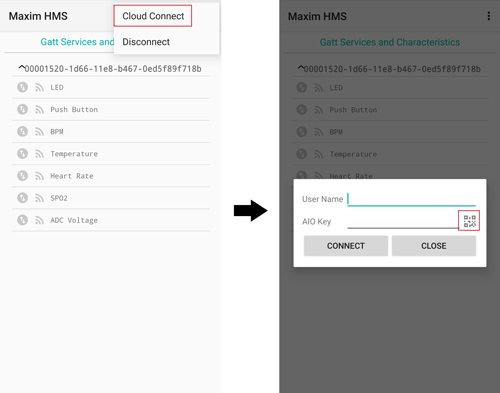Select the Heart Rate characteristic text, left screen
The image size is (500, 393).
point(72,176)
